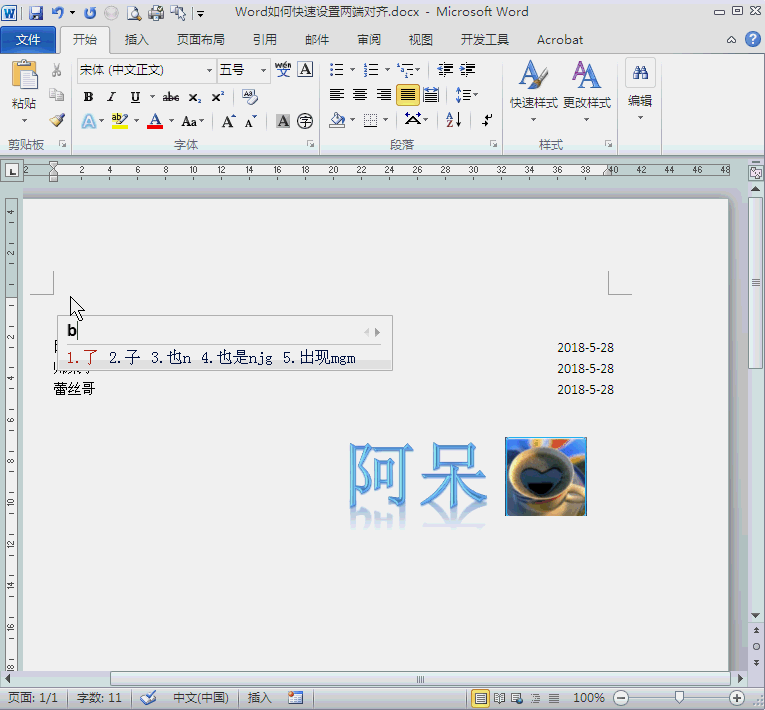The width and height of the screenshot is (765, 710).
Task: Show or hide paragraph marks
Action: click(x=487, y=120)
